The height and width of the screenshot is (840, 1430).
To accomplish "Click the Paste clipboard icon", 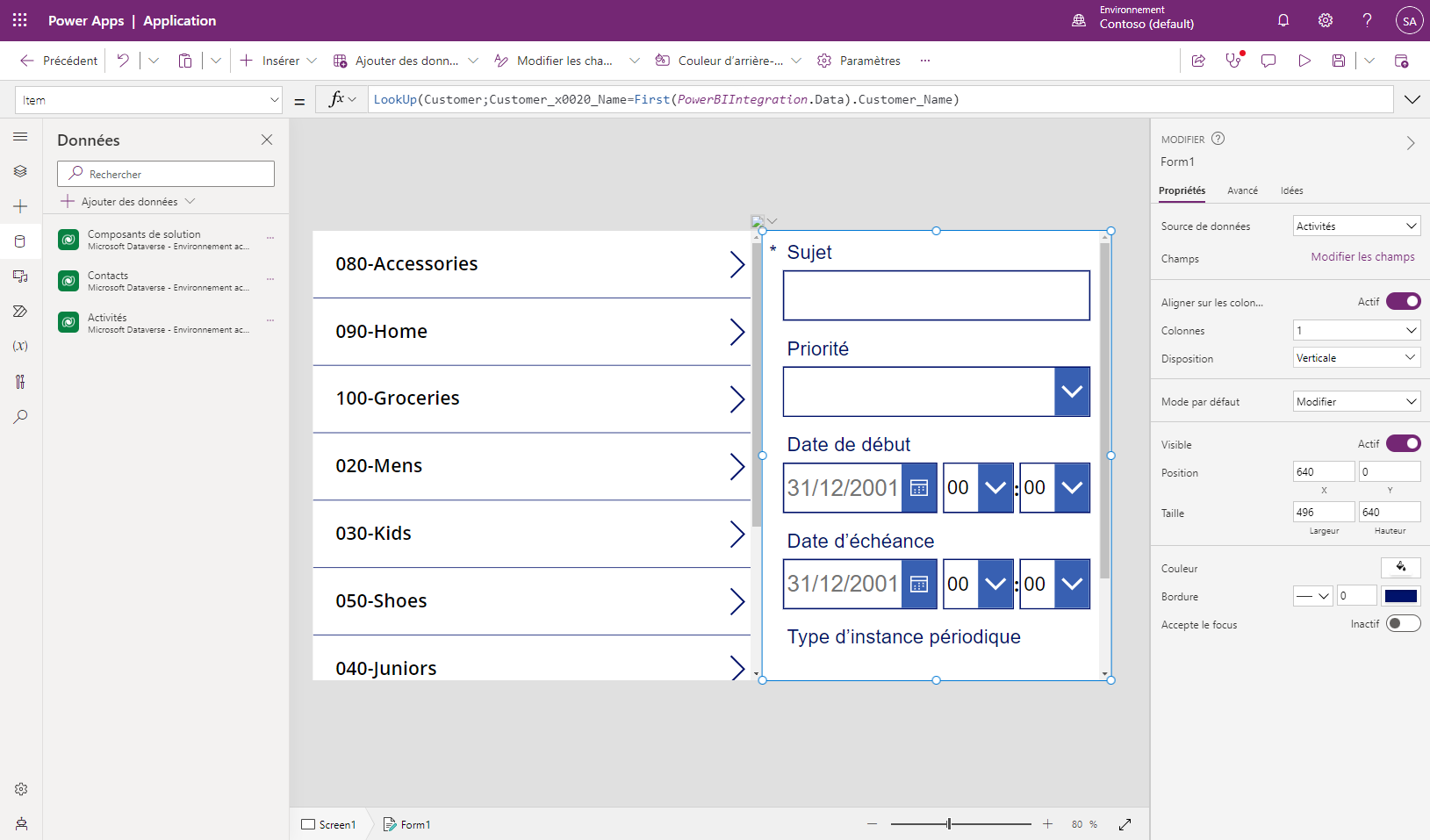I will coord(185,61).
